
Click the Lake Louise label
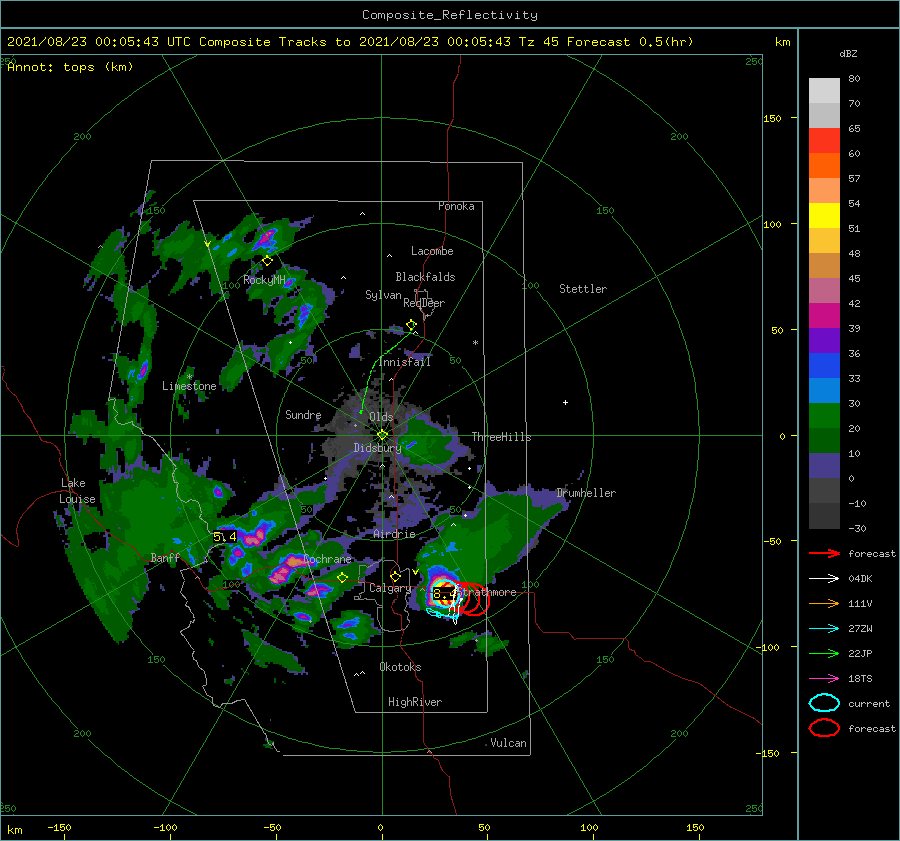click(77, 491)
